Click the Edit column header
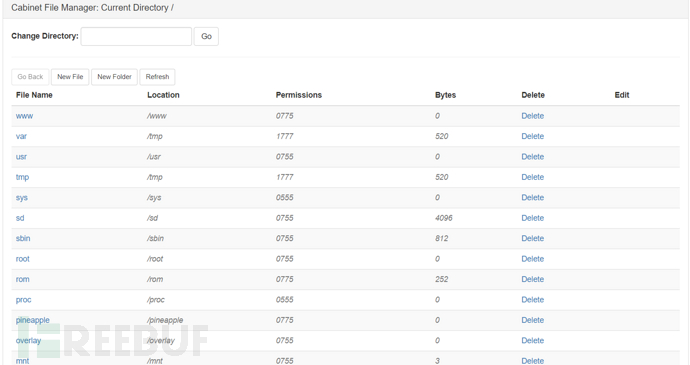Screen dimensions: 690x365 point(622,95)
